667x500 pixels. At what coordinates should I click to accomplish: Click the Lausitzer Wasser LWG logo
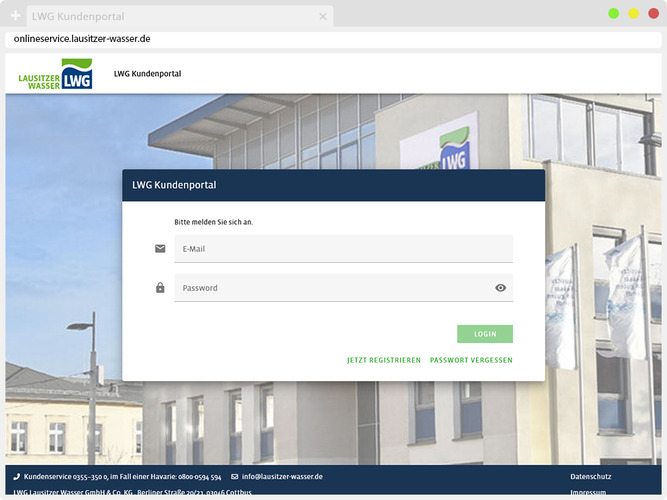pyautogui.click(x=56, y=74)
